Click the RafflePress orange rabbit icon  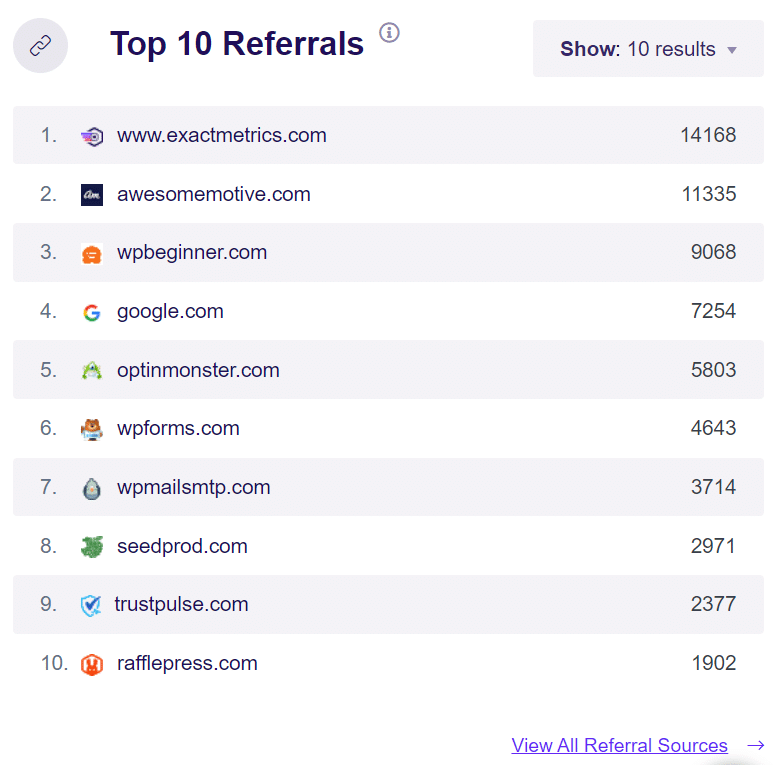point(92,664)
